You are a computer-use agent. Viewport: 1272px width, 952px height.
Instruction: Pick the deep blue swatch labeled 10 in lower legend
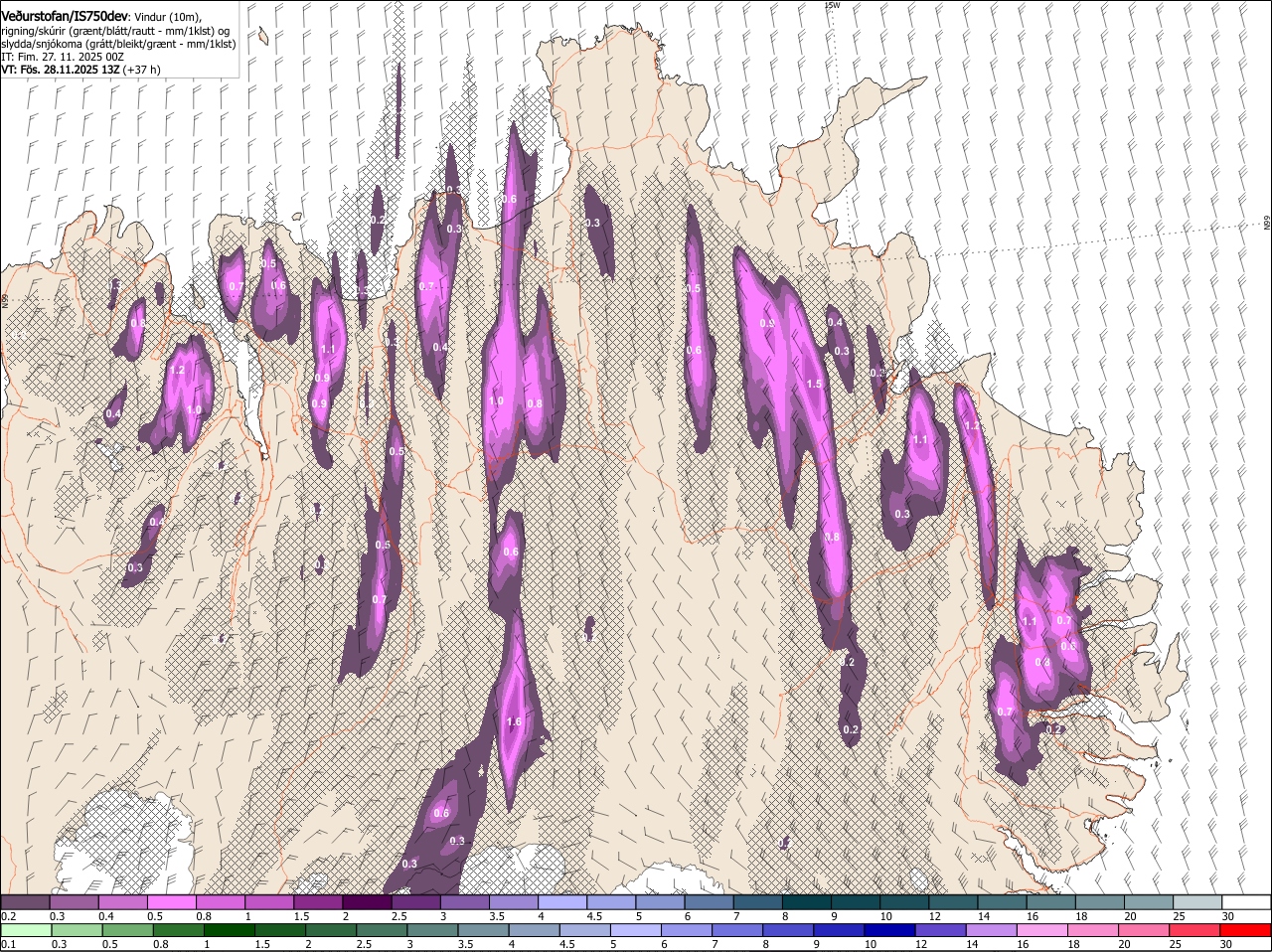click(x=889, y=930)
